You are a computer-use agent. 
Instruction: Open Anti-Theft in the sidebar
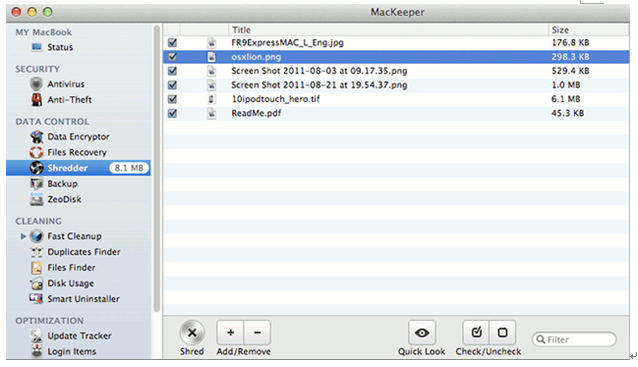69,100
